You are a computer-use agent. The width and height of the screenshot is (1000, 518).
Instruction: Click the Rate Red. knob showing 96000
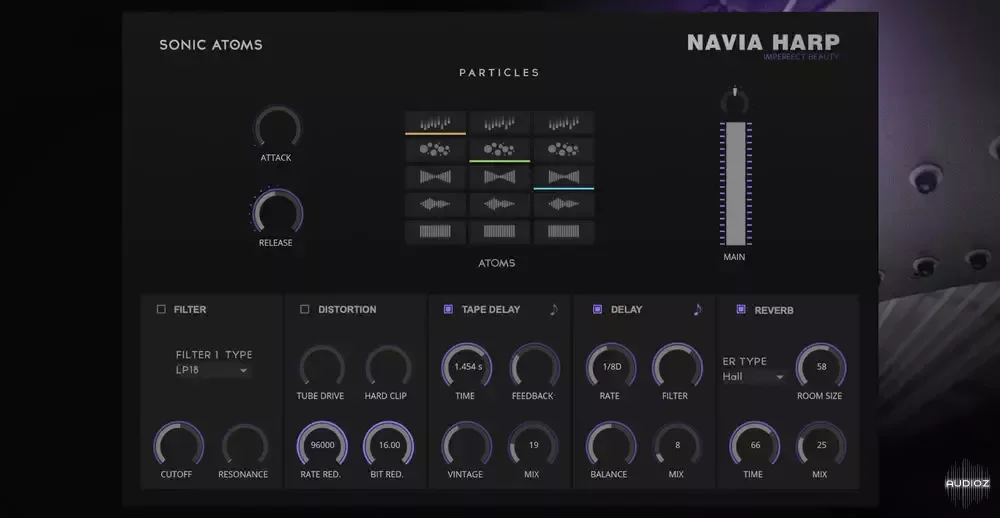[x=322, y=445]
